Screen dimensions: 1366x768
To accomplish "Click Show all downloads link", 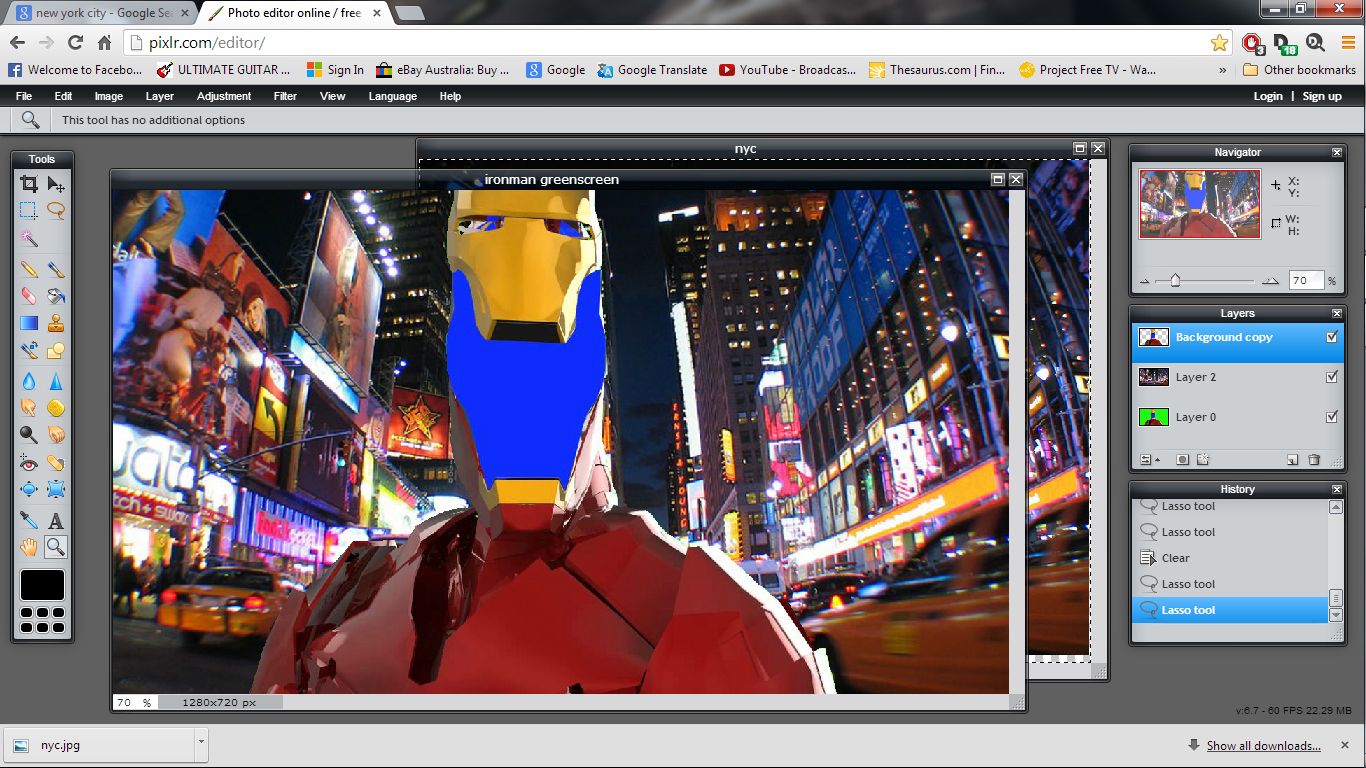I will coord(1263,746).
